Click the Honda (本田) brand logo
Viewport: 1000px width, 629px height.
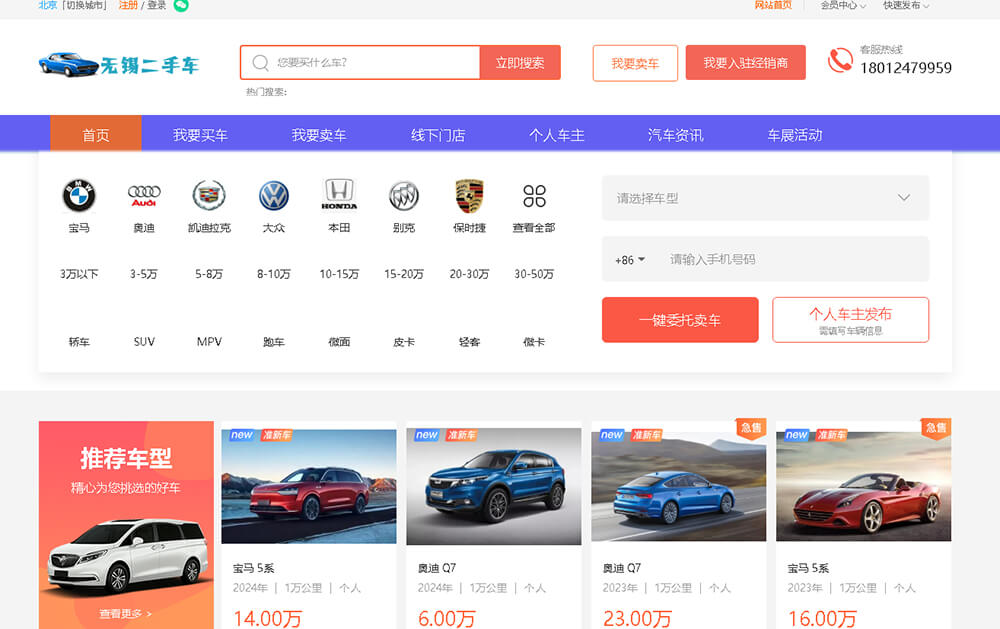coord(338,196)
